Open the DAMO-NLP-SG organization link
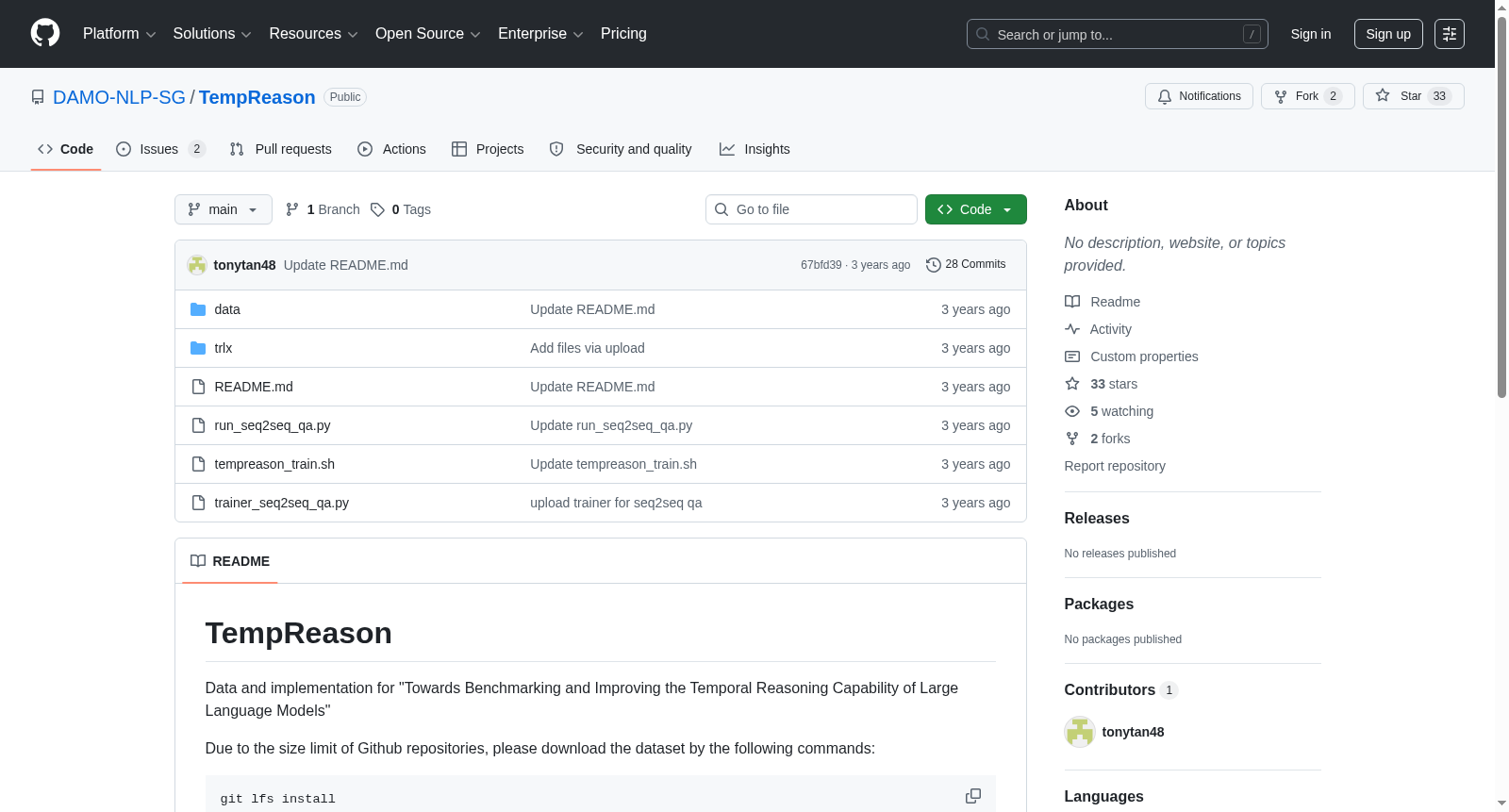 [x=119, y=97]
